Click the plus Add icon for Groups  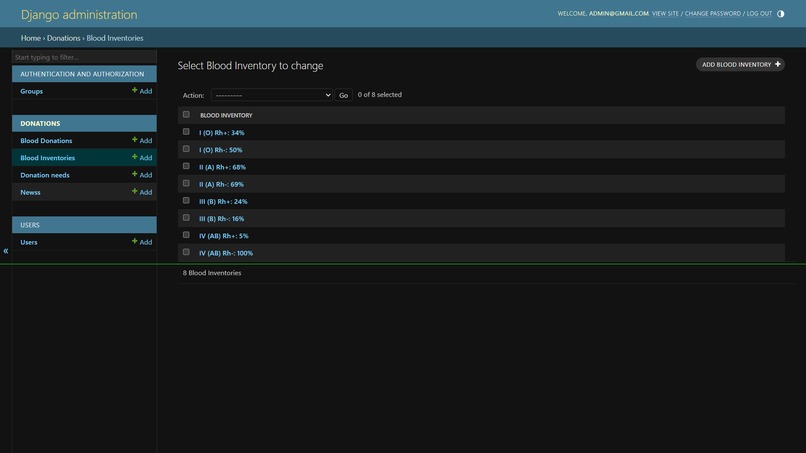[142, 91]
